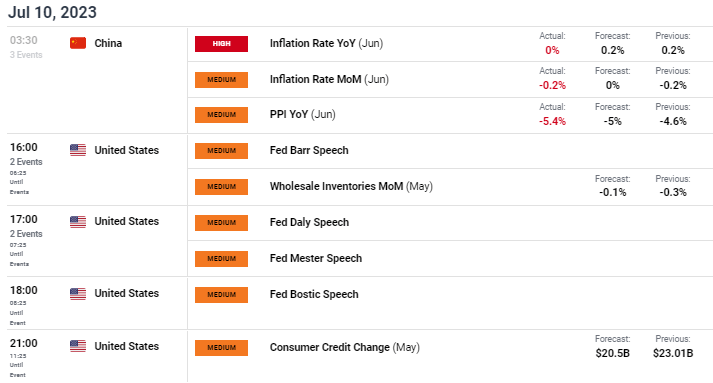Click the US flag at 18:00
The width and height of the screenshot is (713, 383).
78,293
